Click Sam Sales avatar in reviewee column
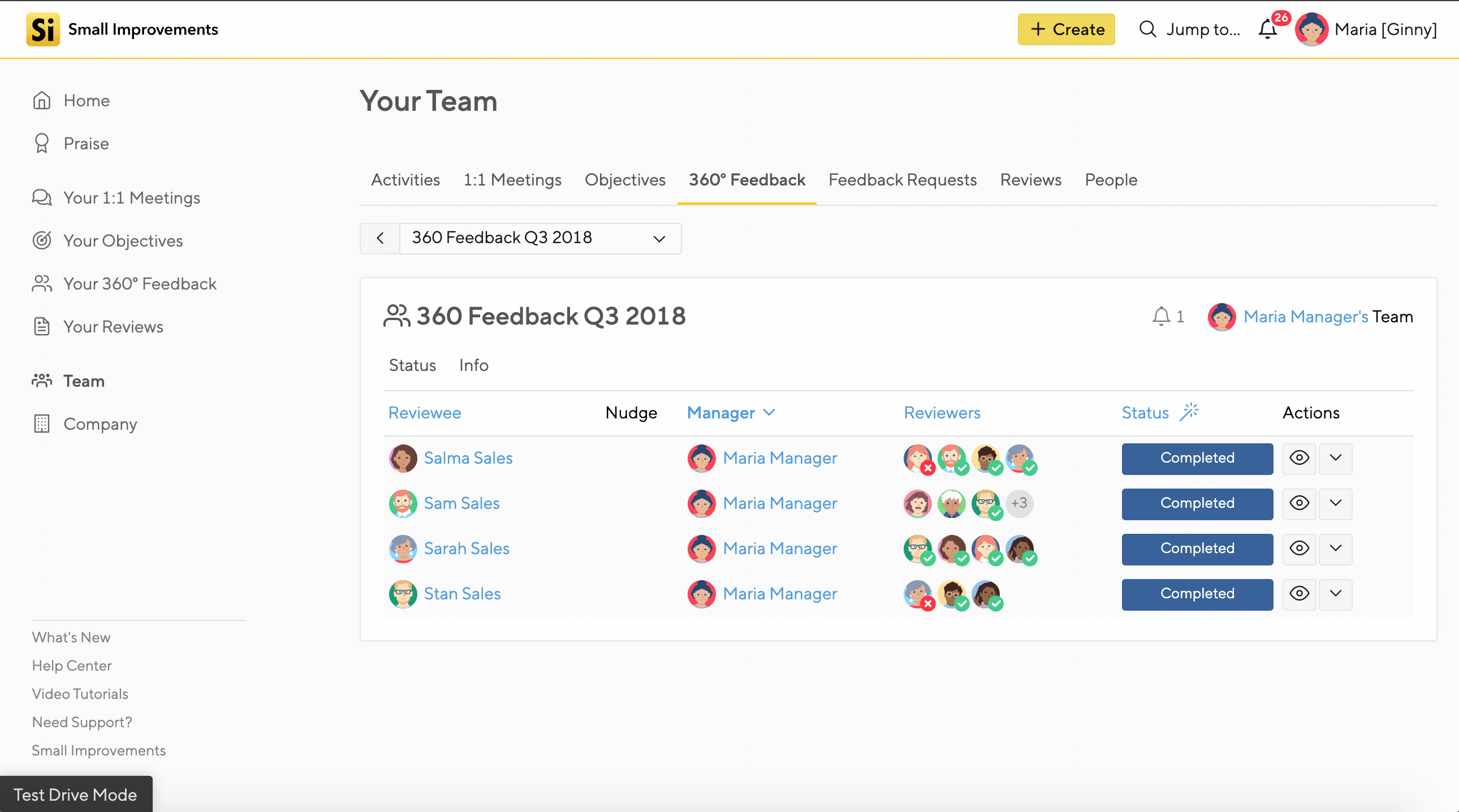The height and width of the screenshot is (812, 1459). 403,503
